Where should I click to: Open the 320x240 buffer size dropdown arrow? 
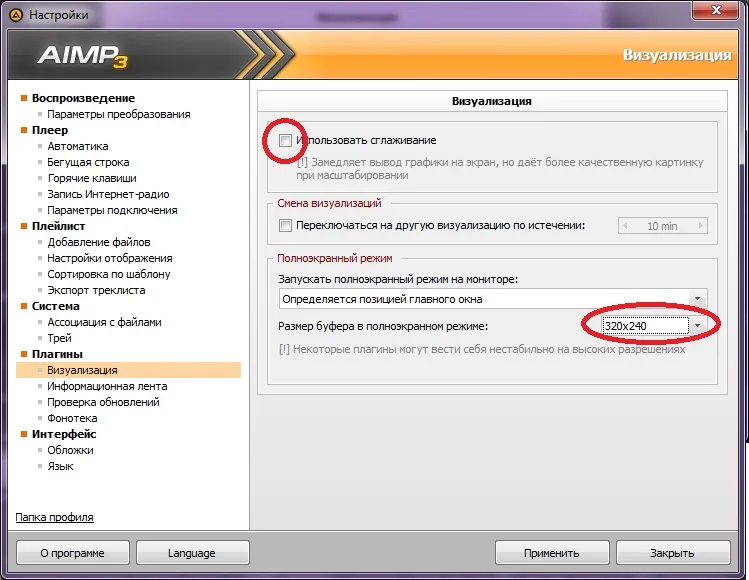[x=697, y=326]
